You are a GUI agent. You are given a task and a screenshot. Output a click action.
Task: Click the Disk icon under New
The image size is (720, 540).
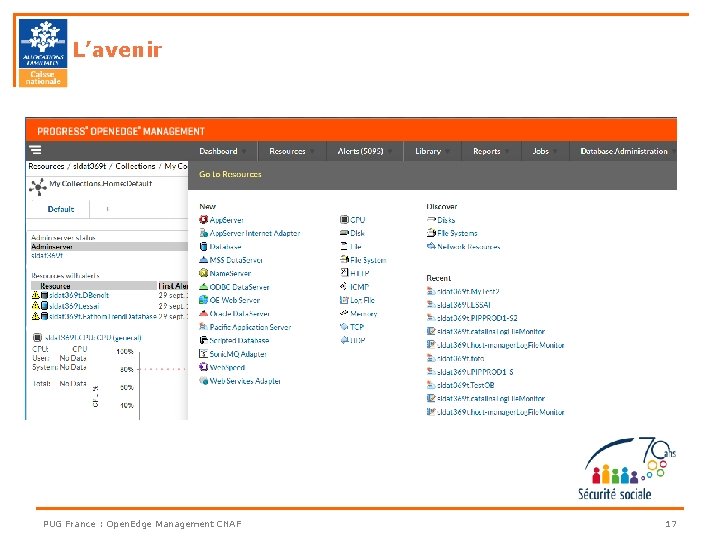click(x=344, y=233)
